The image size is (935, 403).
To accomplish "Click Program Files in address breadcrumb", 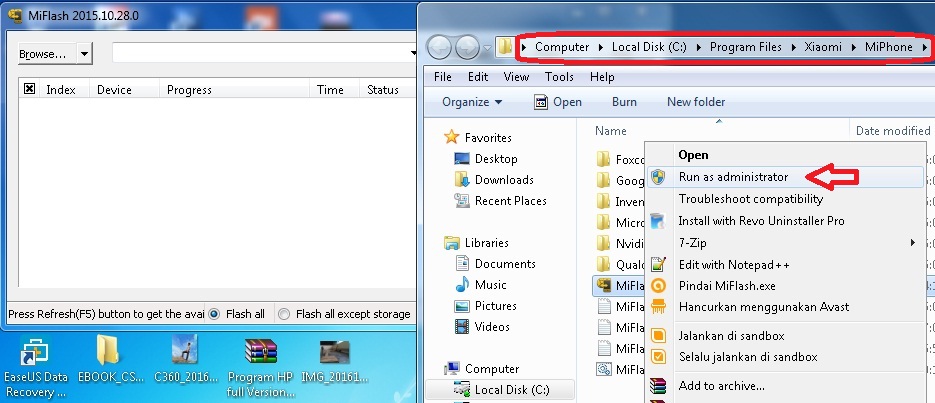I will 745,46.
